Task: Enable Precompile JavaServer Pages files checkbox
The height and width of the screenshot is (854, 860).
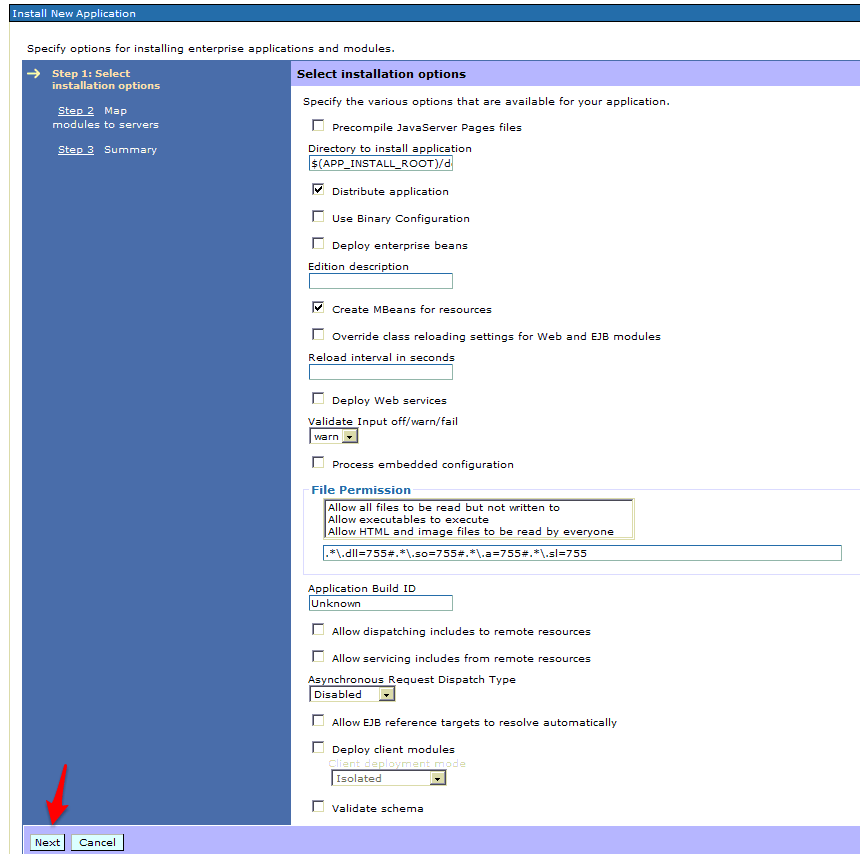Action: pos(318,126)
